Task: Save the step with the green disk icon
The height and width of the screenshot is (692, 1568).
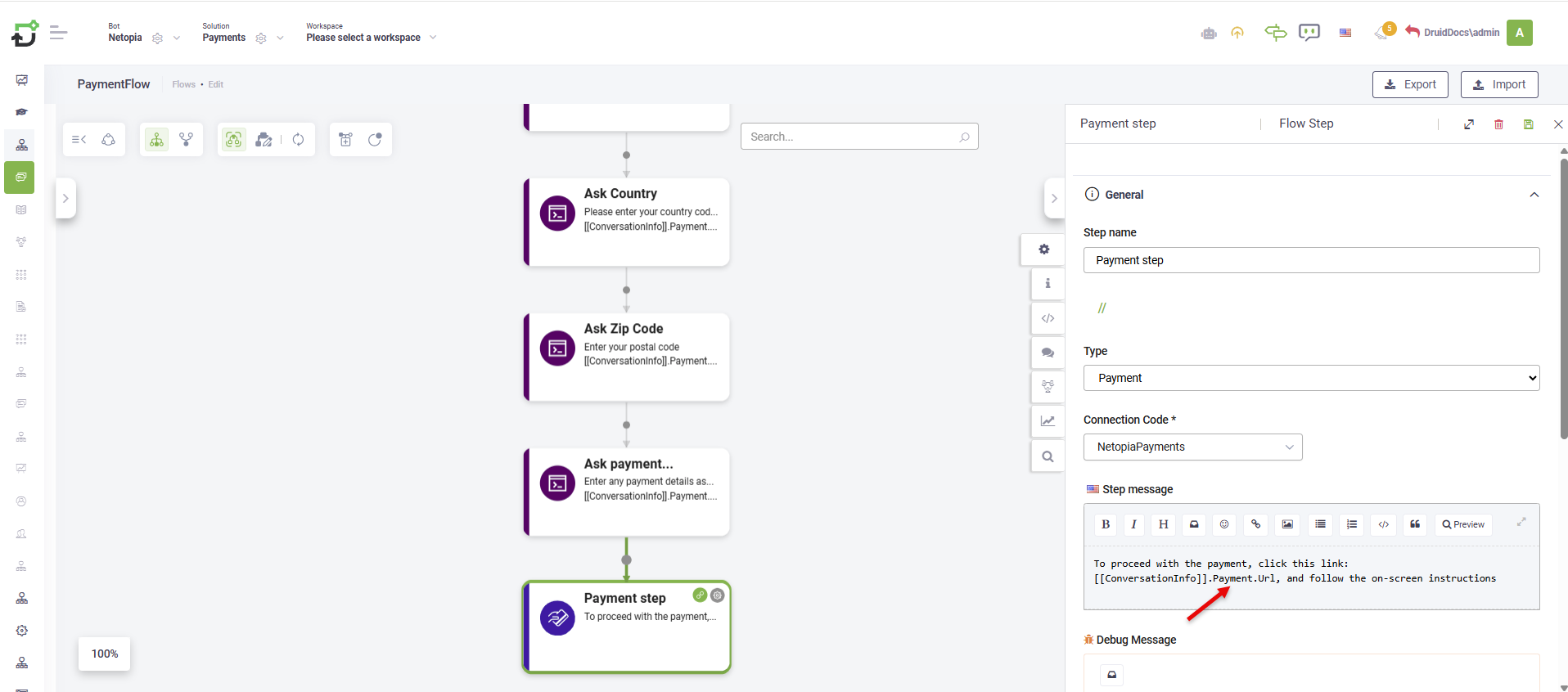Action: pos(1528,124)
